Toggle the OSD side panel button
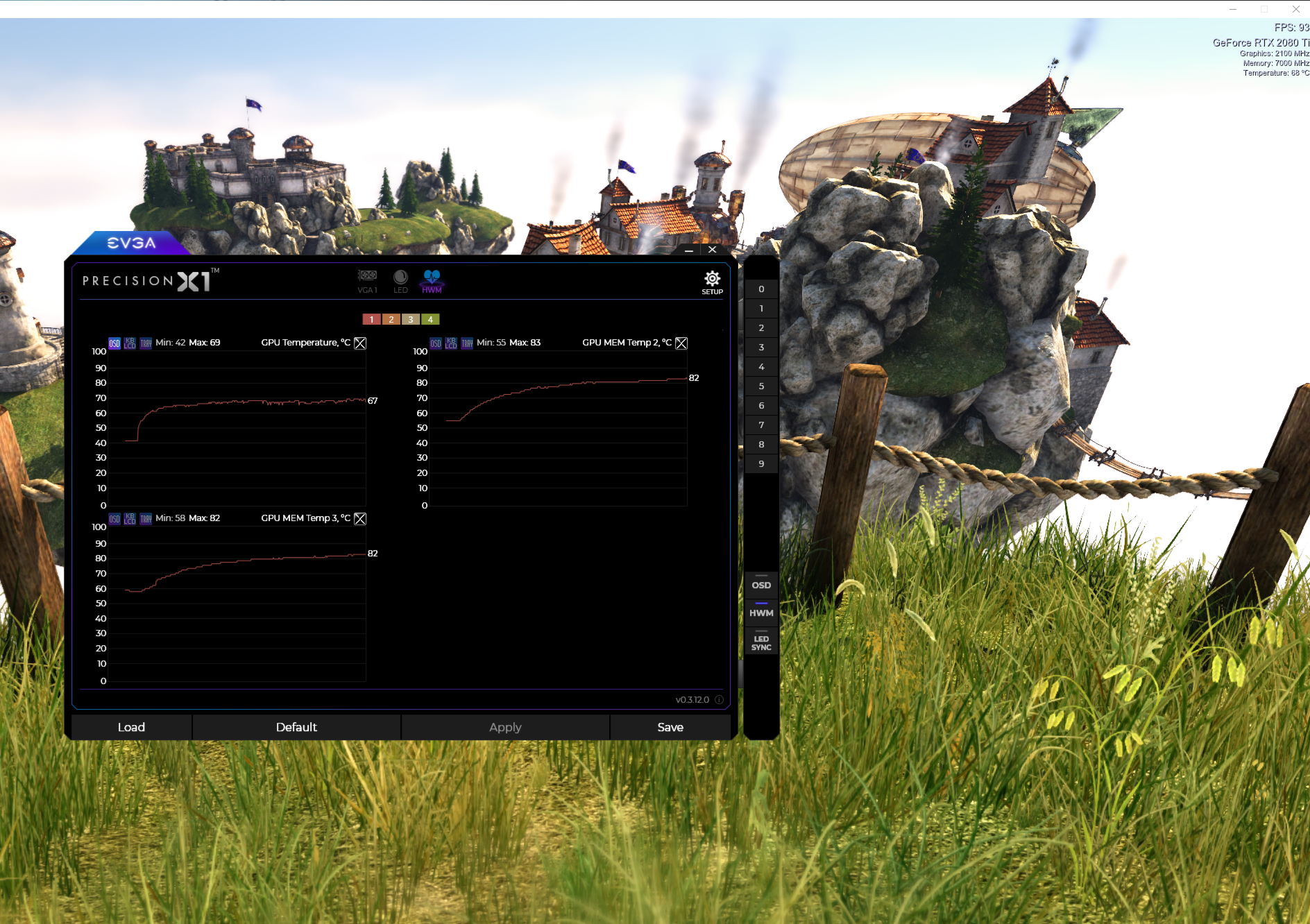 click(x=761, y=584)
